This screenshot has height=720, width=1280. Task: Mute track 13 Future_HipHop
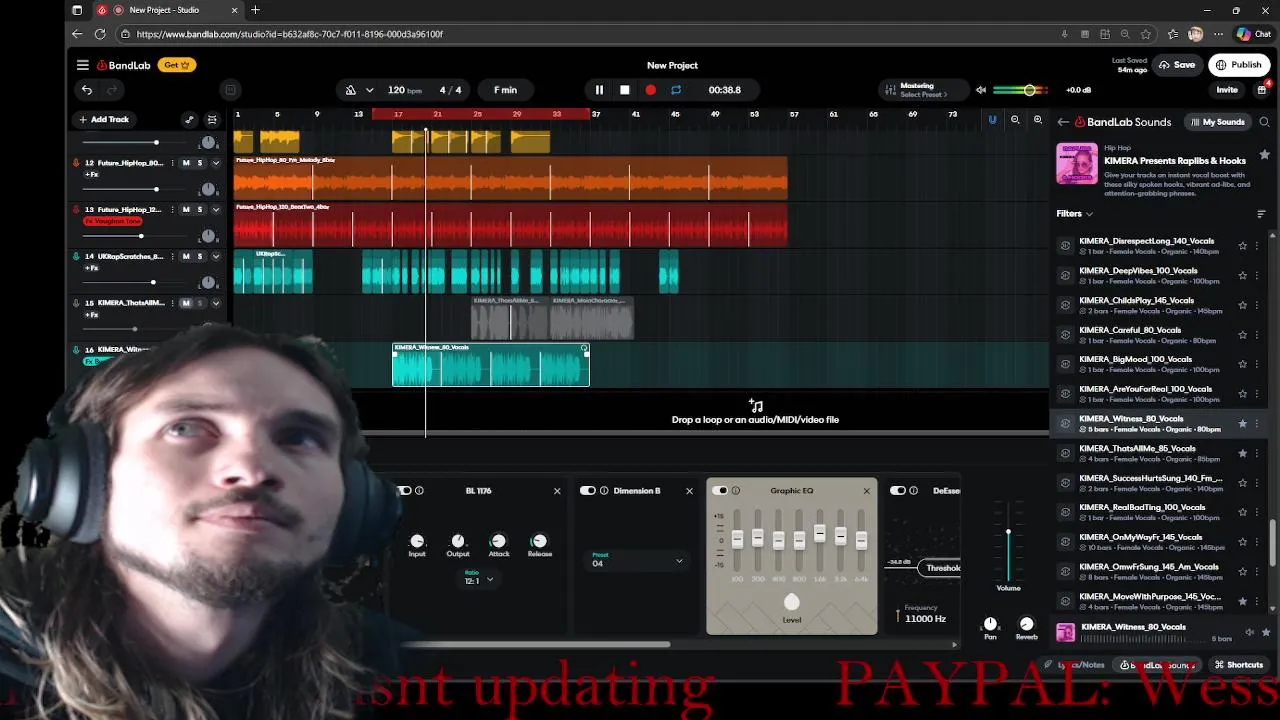185,210
